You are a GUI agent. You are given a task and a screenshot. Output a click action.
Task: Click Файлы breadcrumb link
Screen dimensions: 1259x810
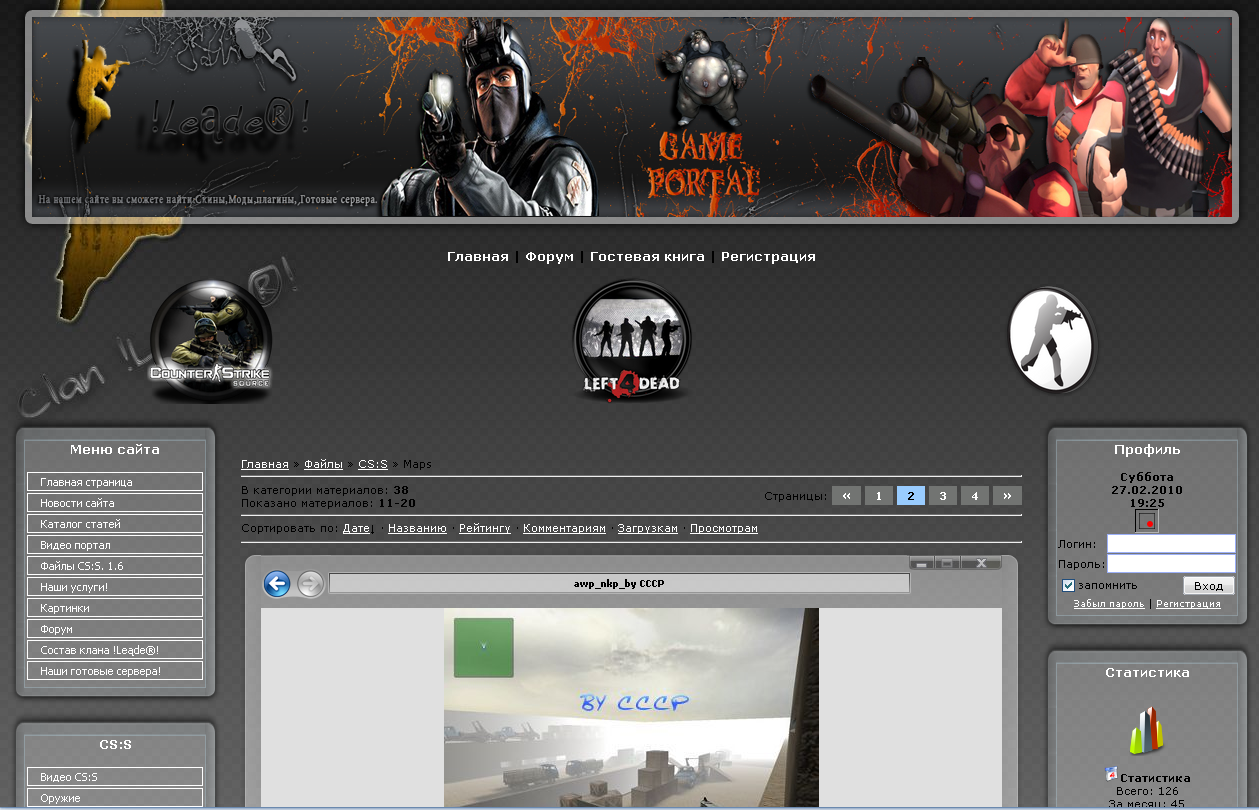pyautogui.click(x=323, y=464)
